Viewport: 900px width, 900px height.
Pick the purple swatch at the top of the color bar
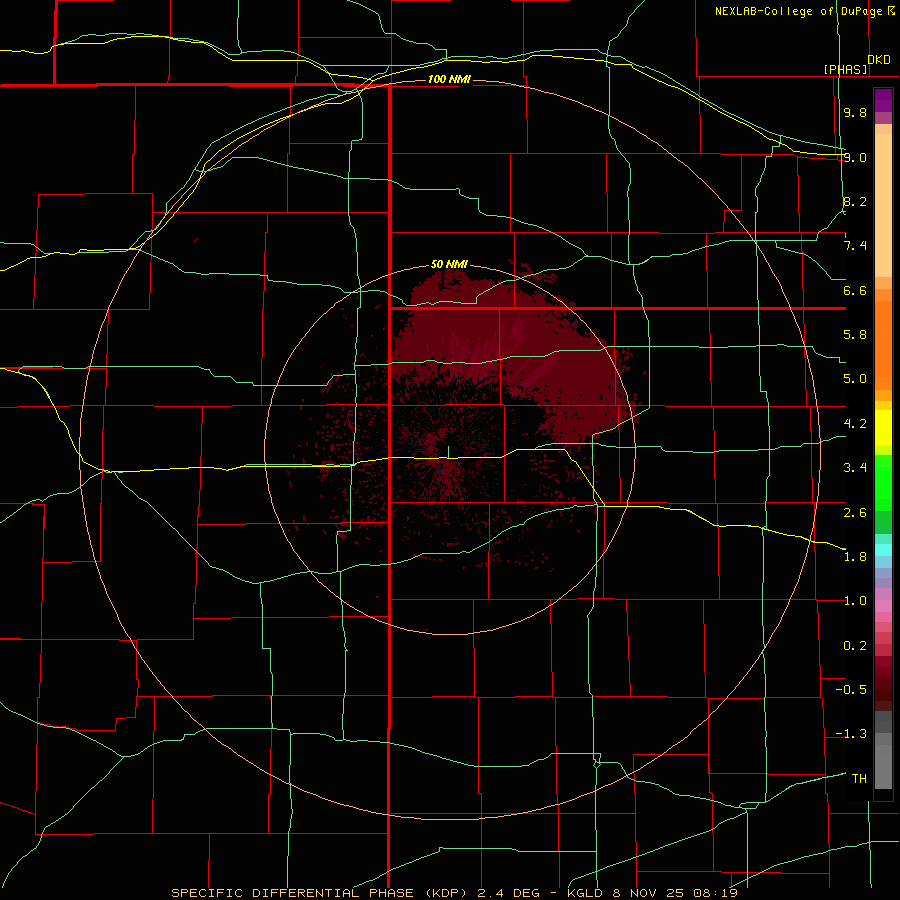883,100
